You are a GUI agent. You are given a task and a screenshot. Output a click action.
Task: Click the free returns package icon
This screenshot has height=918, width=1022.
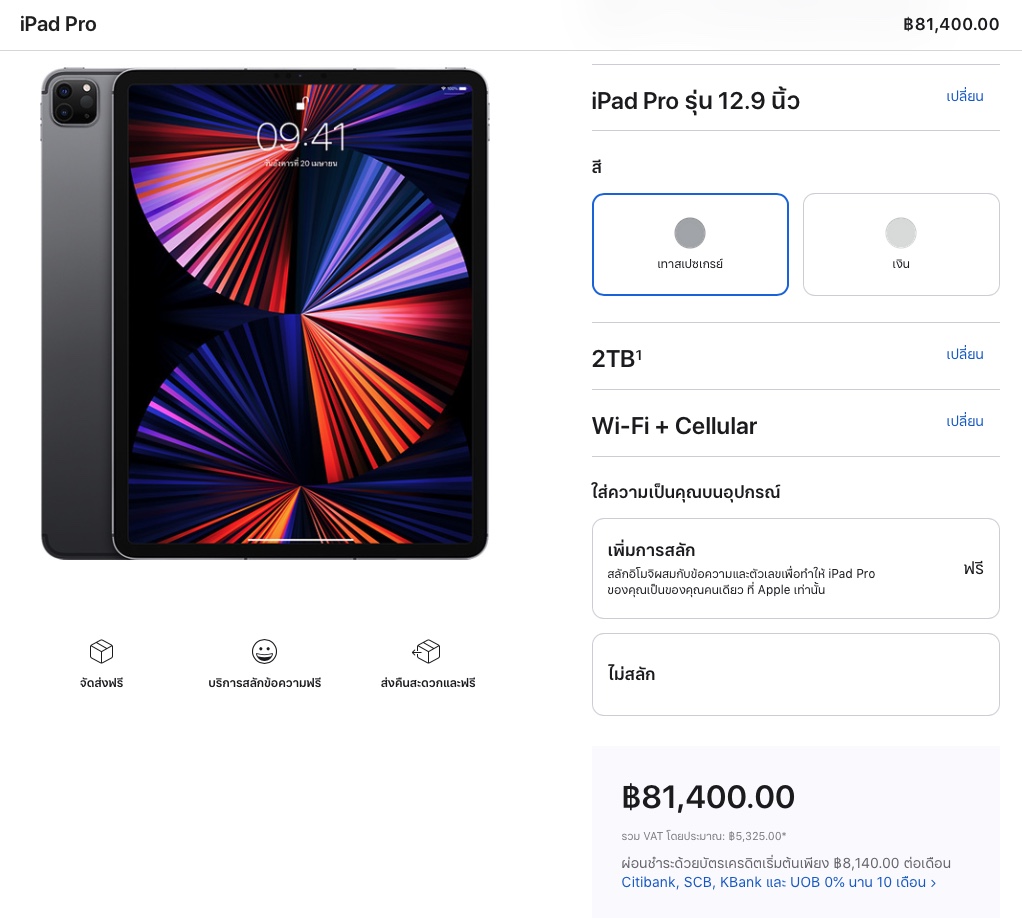point(427,652)
